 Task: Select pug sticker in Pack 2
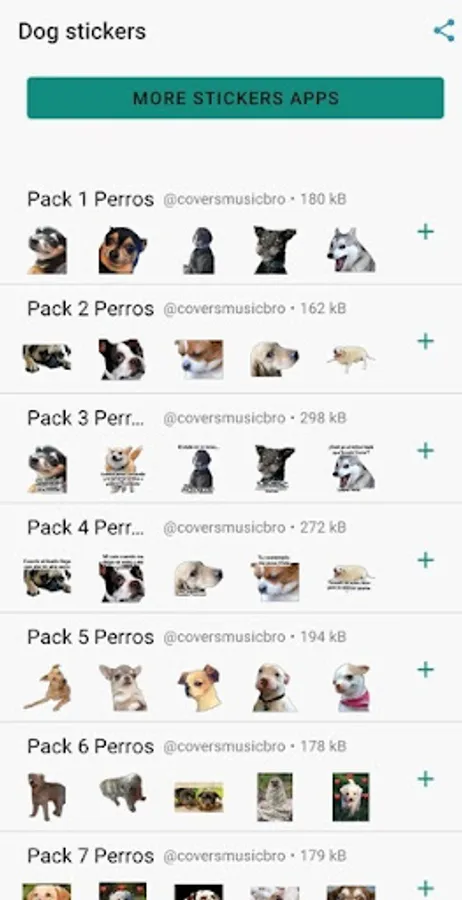47,358
